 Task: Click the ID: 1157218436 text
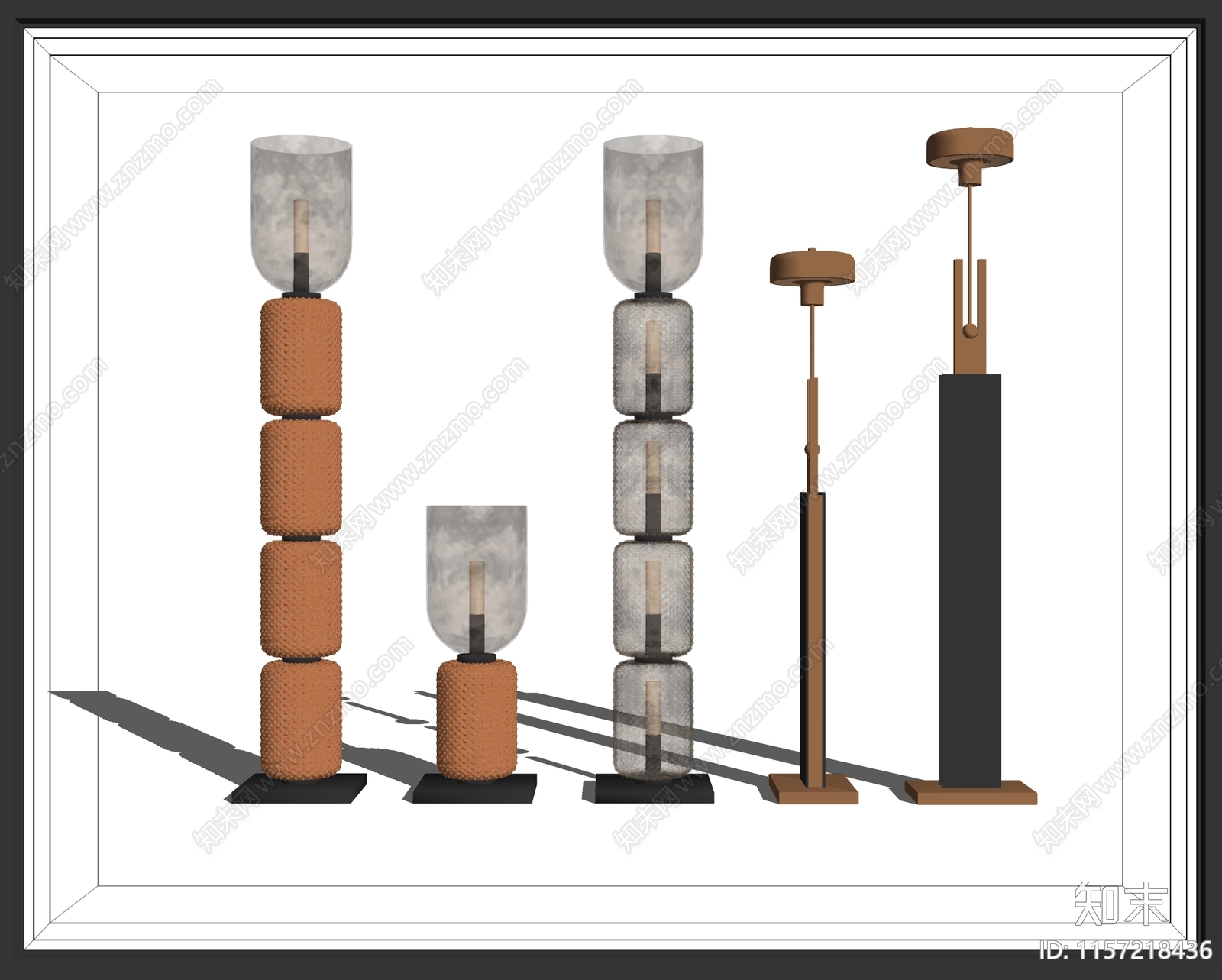pos(1125,950)
